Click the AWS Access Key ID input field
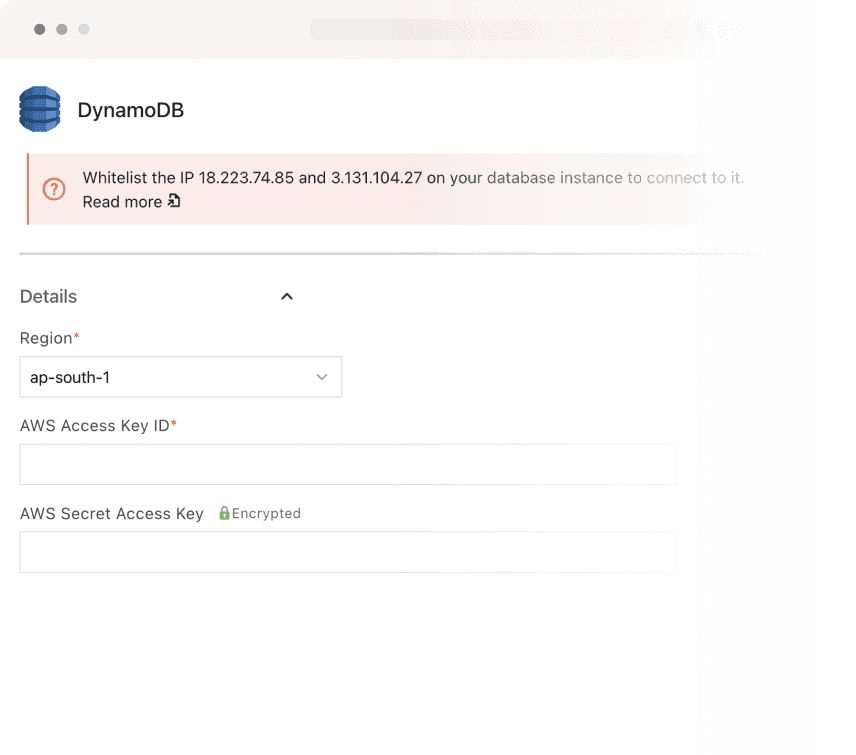This screenshot has width=856, height=755. pos(348,464)
